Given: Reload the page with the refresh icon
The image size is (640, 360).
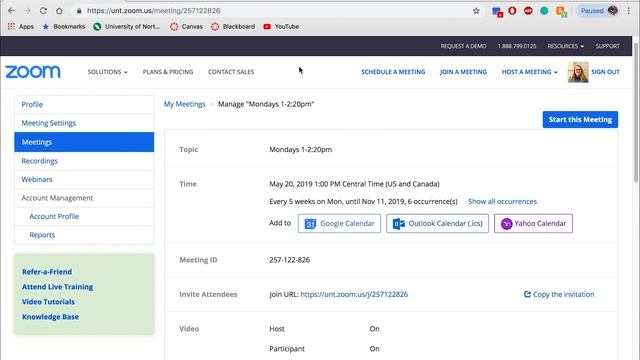Looking at the screenshot, I should pyautogui.click(x=43, y=11).
